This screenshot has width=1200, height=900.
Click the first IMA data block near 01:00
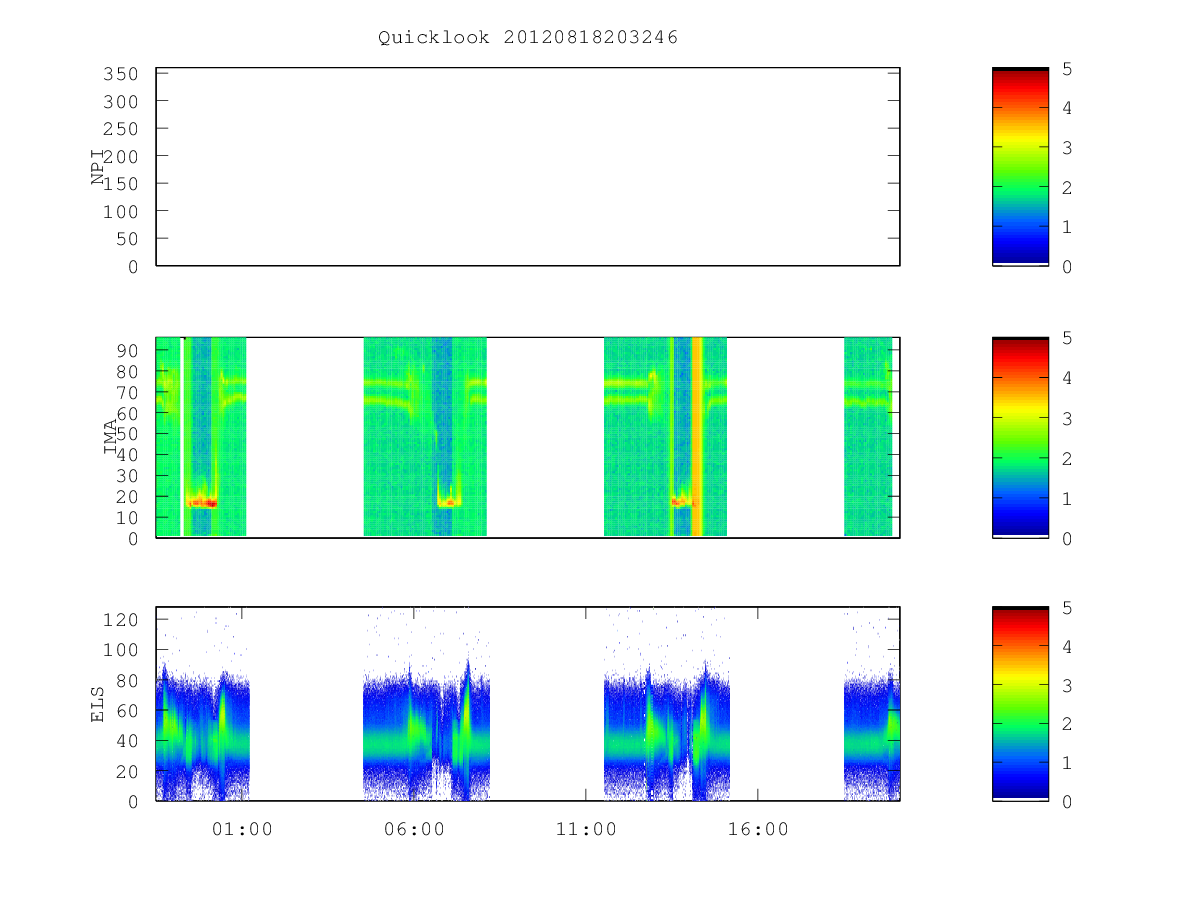click(x=201, y=437)
